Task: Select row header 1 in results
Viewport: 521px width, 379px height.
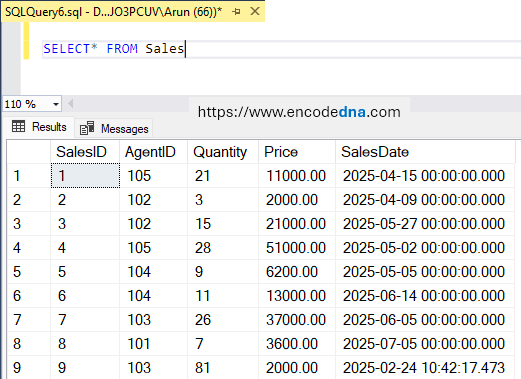Action: point(29,176)
